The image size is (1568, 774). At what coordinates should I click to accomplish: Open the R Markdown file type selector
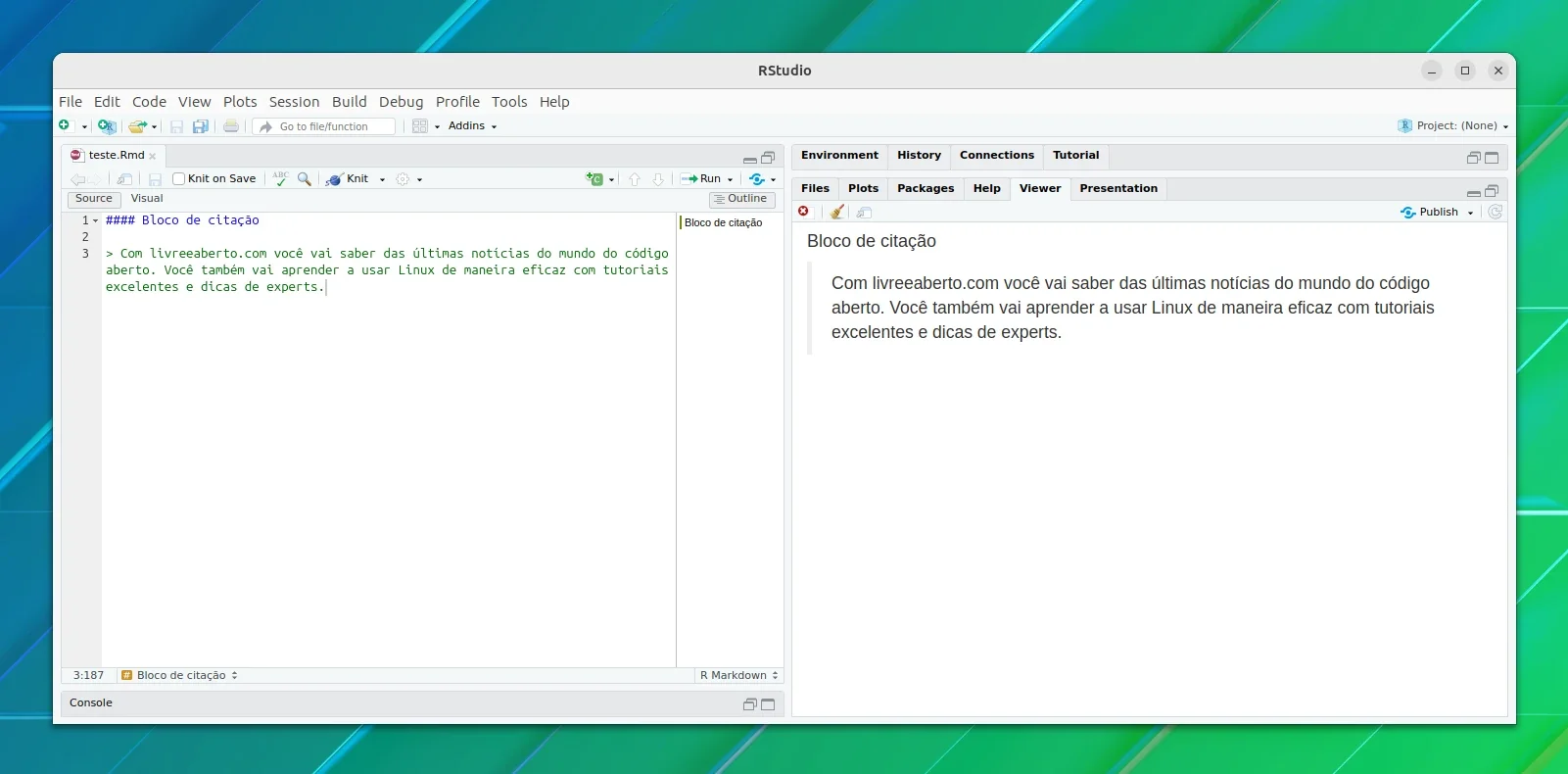click(739, 676)
